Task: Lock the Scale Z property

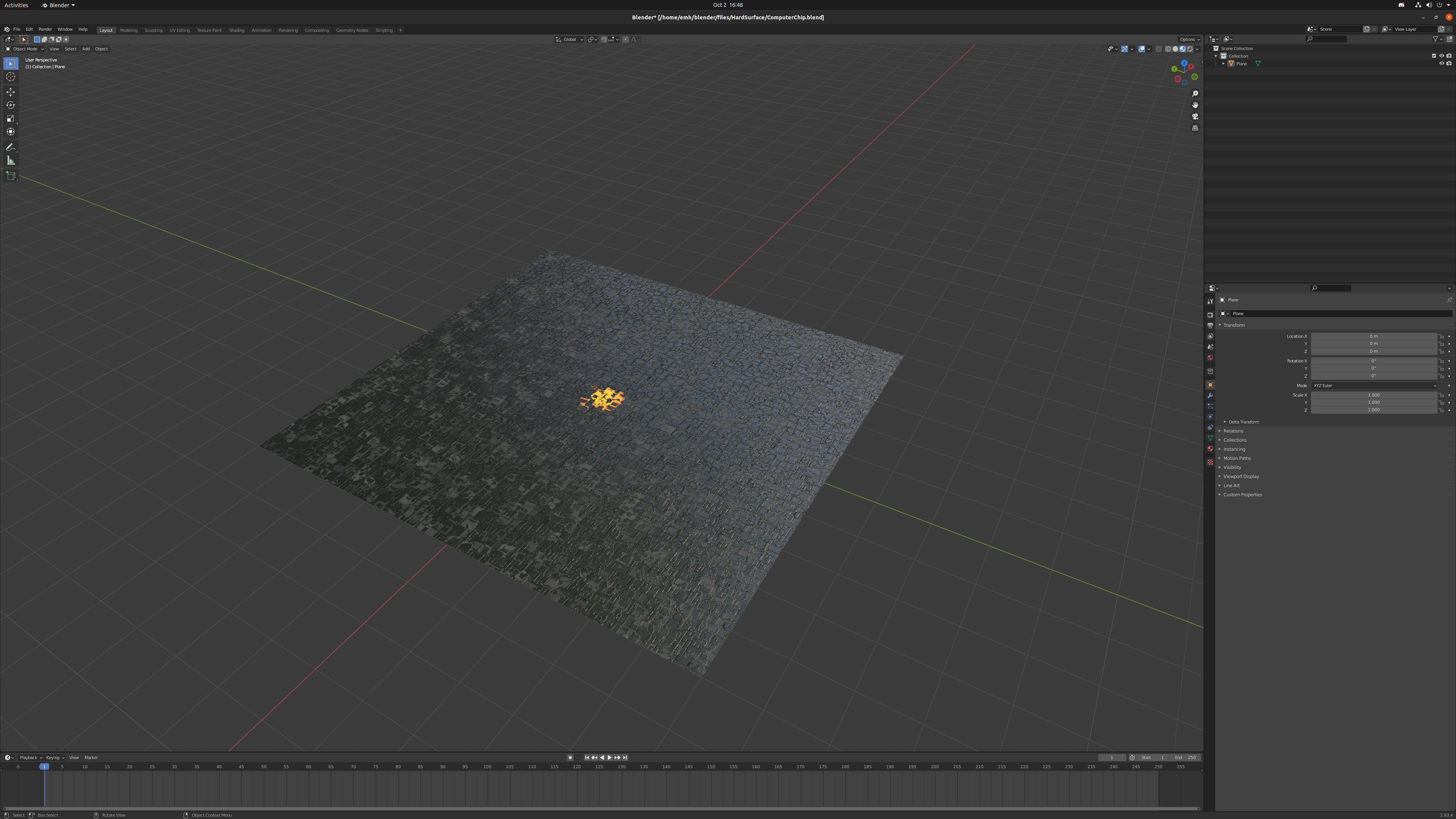Action: tap(1441, 410)
